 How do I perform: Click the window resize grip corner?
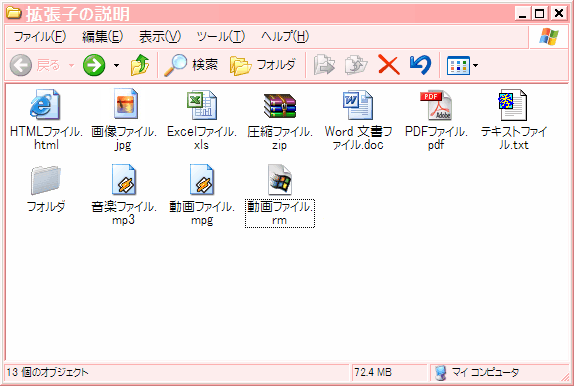click(x=565, y=377)
